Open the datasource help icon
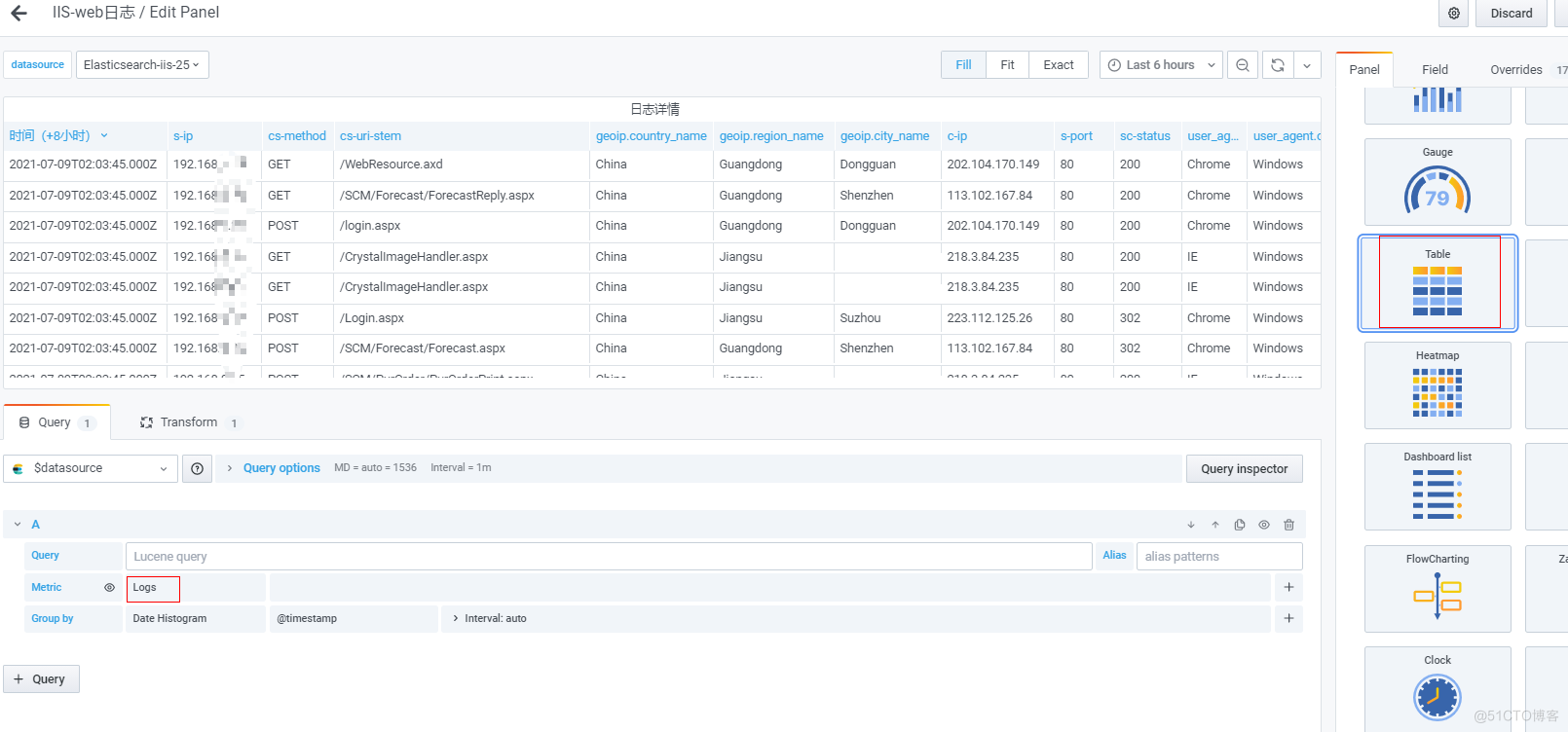 click(197, 469)
